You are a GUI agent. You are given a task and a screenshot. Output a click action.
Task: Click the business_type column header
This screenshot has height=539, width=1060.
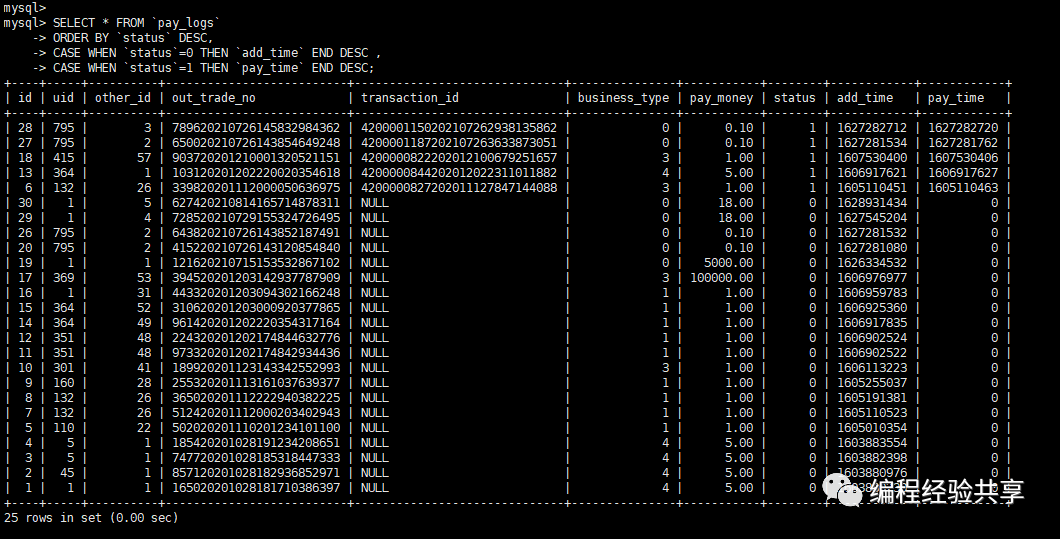point(623,98)
